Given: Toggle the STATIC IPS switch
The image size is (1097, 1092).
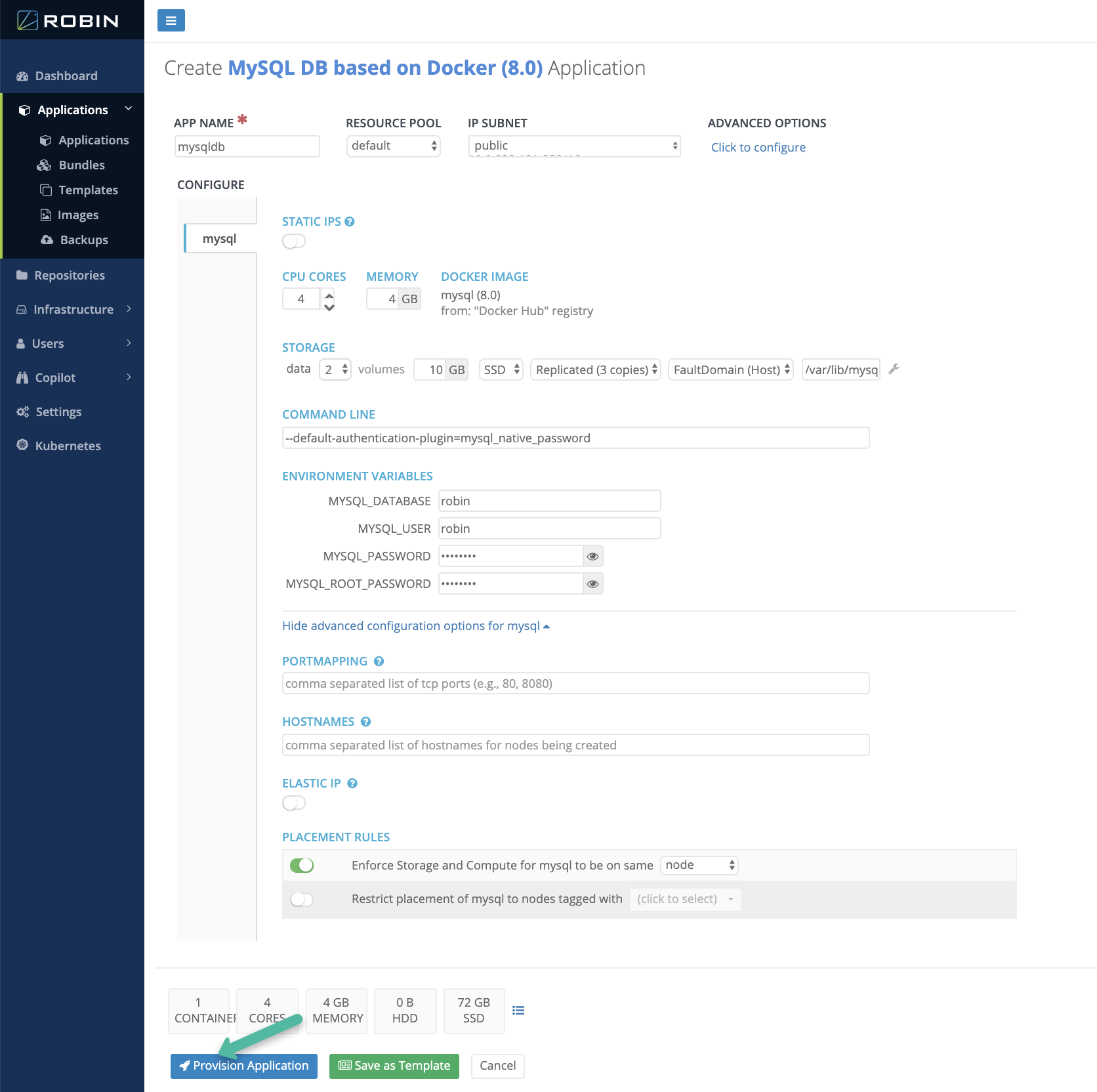Looking at the screenshot, I should coord(294,241).
